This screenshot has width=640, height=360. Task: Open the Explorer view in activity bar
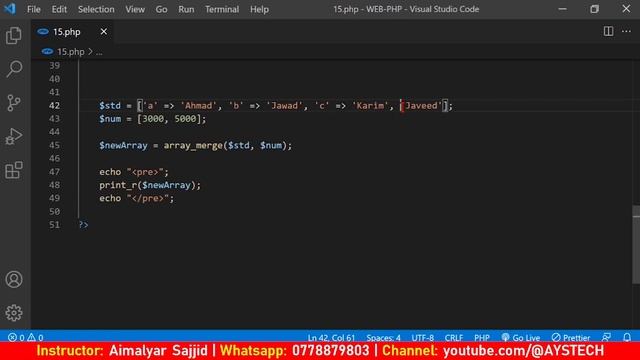(14, 36)
